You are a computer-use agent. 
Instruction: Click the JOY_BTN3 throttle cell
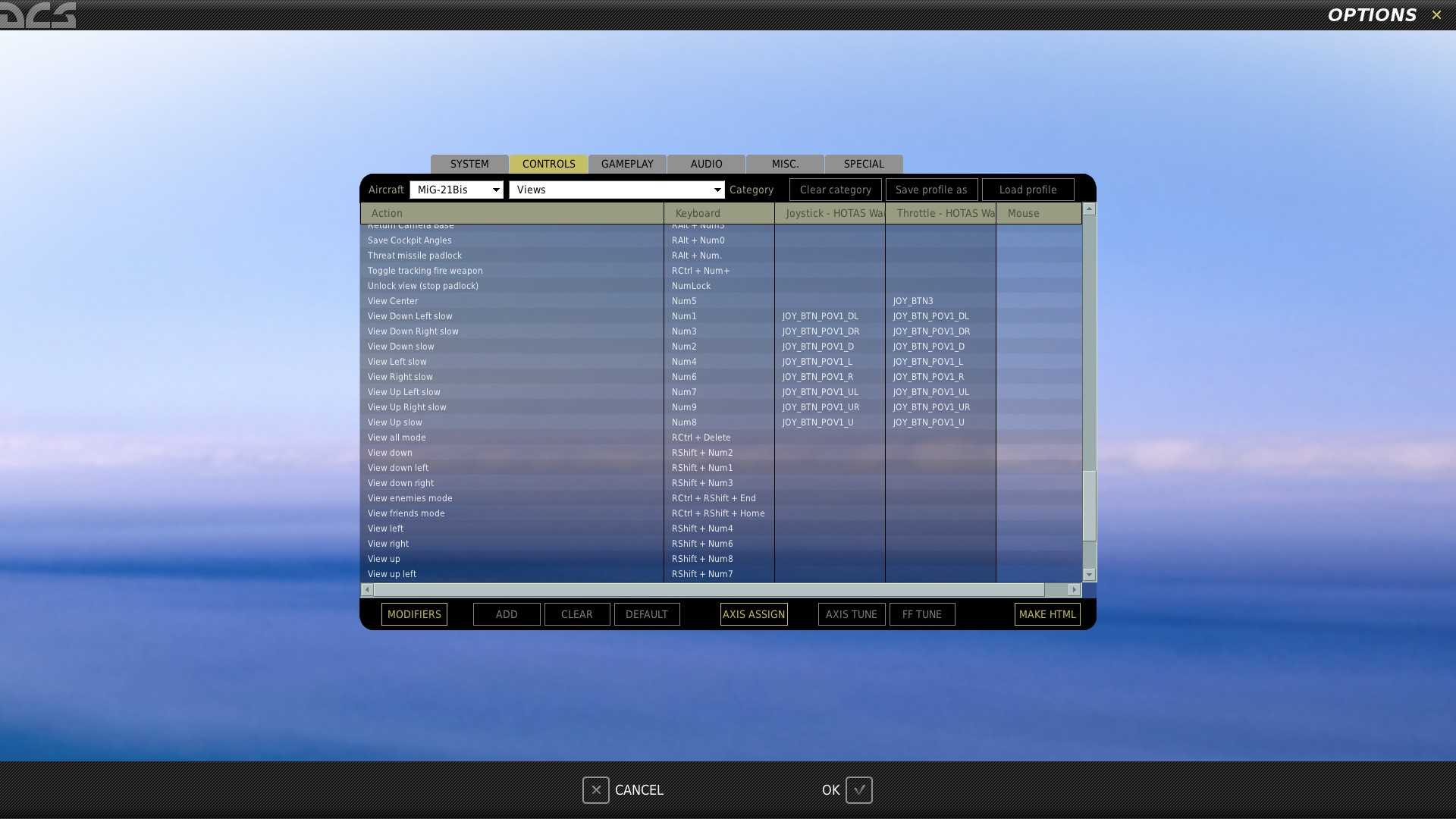[x=940, y=301]
